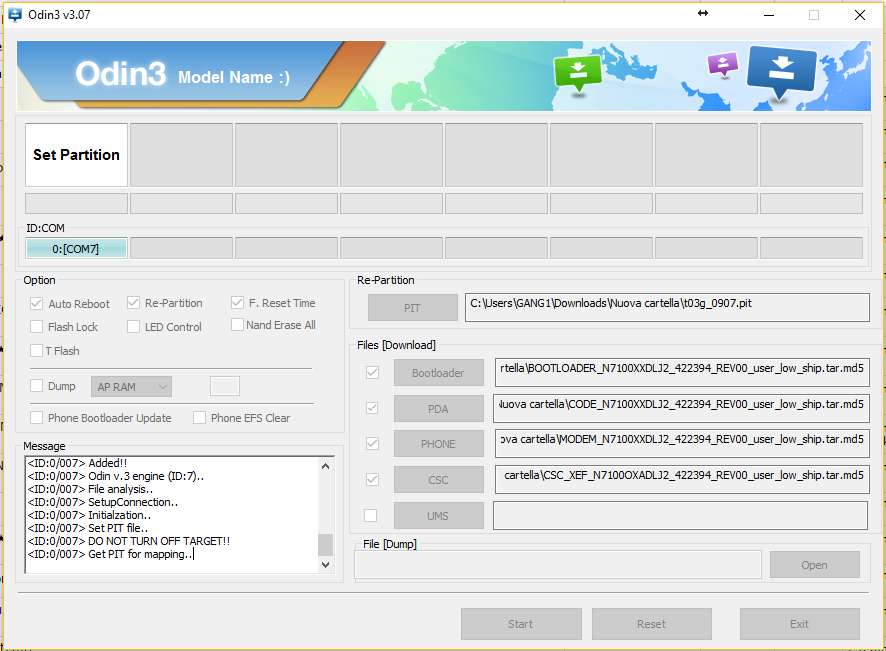Enable the Flash Lock checkbox
This screenshot has width=886, height=651.
click(x=36, y=327)
